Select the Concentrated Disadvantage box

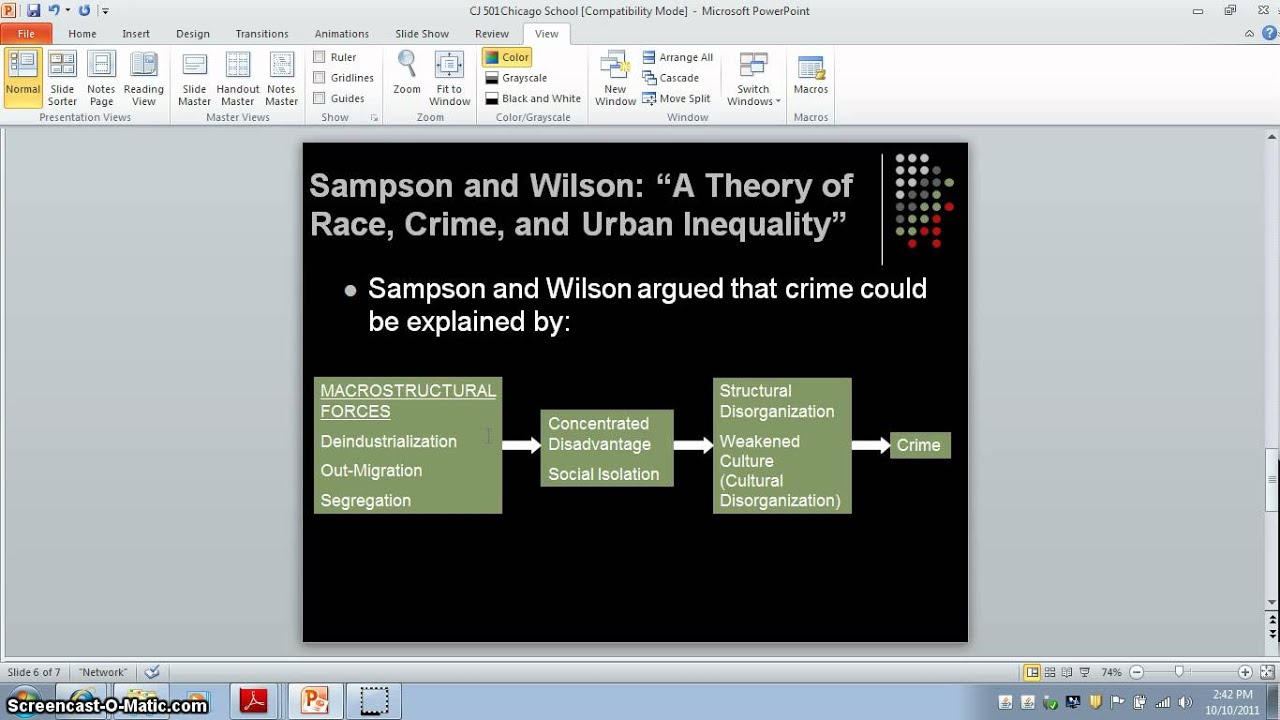[607, 448]
